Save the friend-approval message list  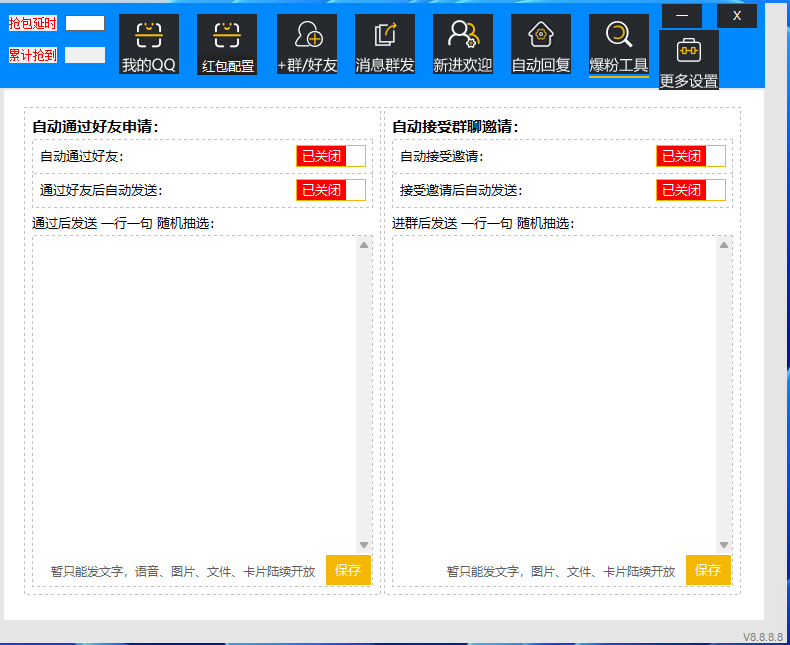(x=348, y=570)
